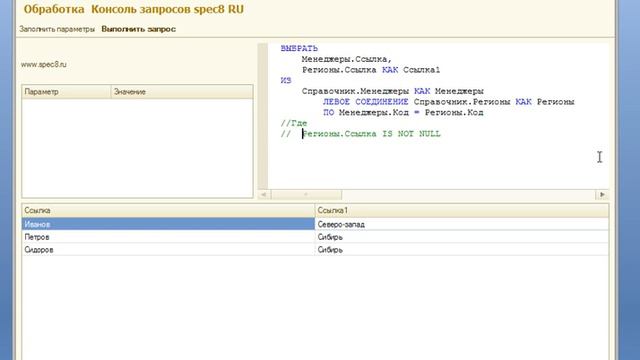640x360 pixels.
Task: Click the Ссылка1 alias in query text
Action: click(x=422, y=70)
